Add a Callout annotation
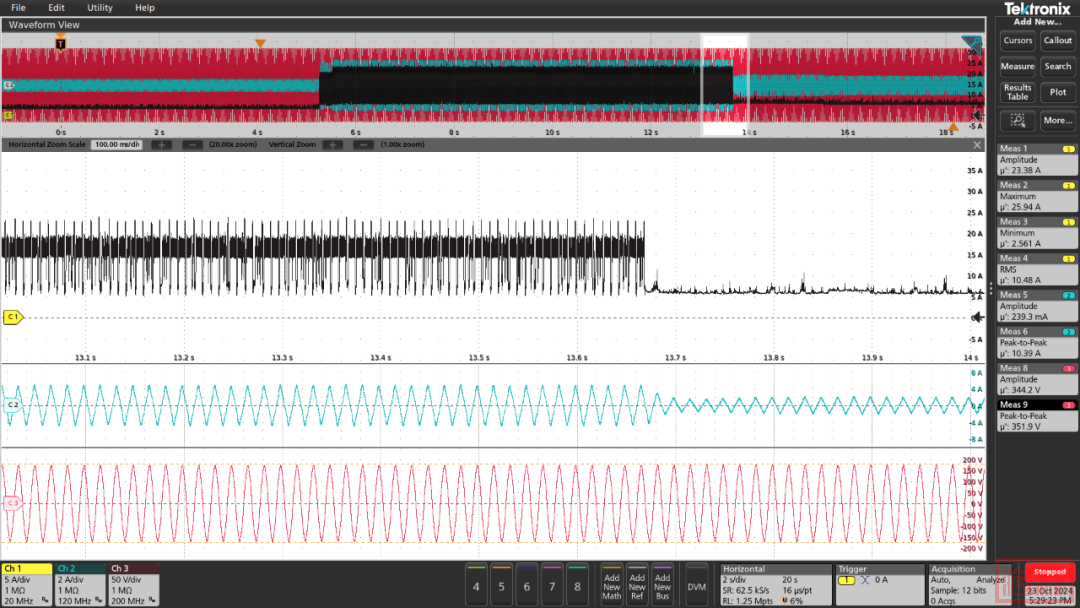 click(x=1057, y=41)
